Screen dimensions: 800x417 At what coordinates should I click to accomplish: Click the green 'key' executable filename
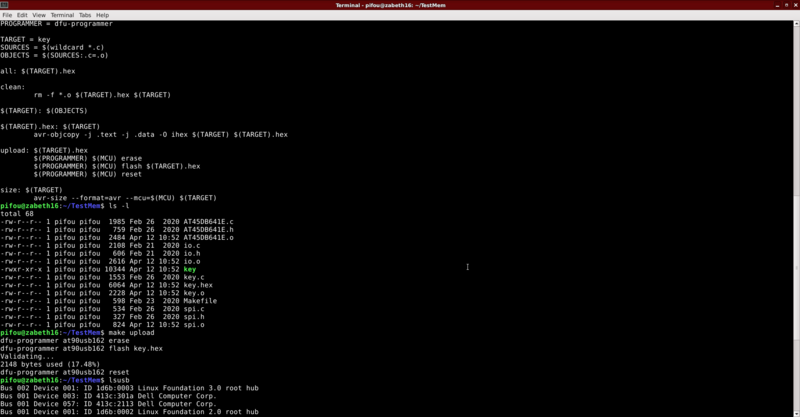pyautogui.click(x=189, y=269)
